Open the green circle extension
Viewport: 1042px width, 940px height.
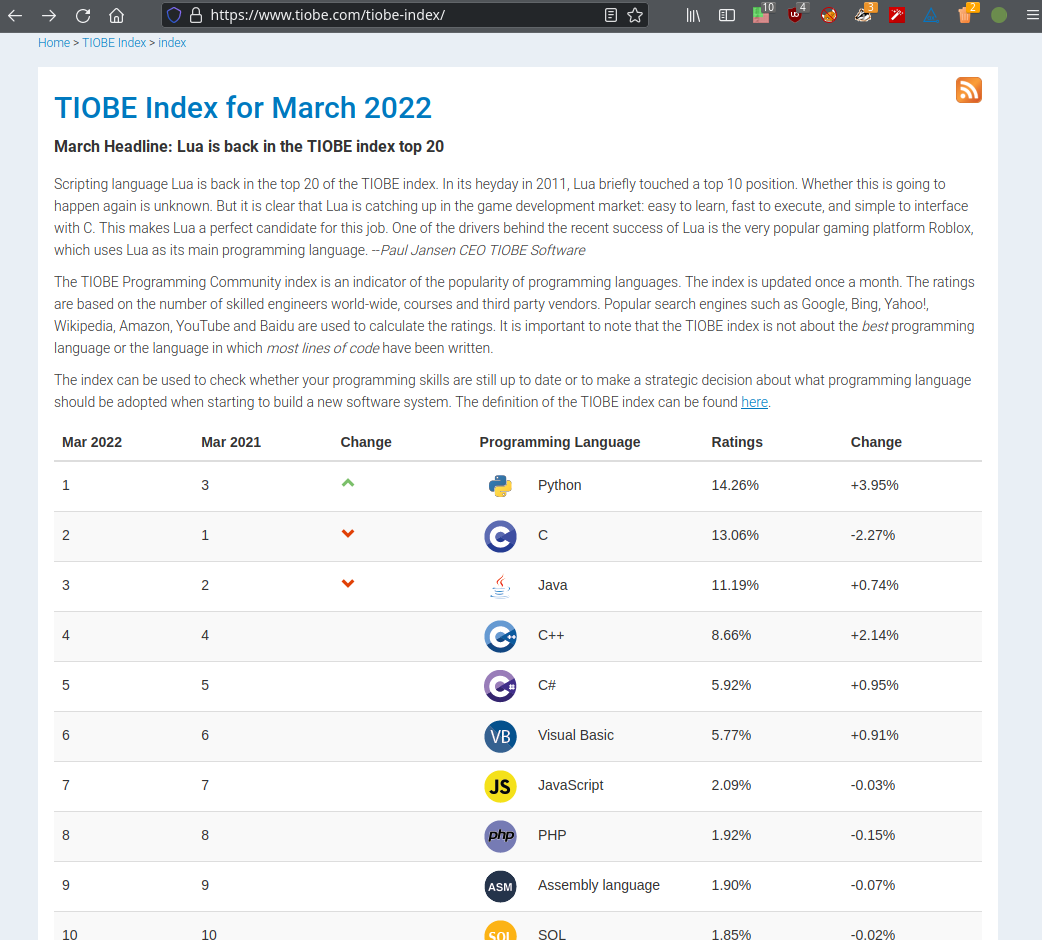pyautogui.click(x=999, y=15)
